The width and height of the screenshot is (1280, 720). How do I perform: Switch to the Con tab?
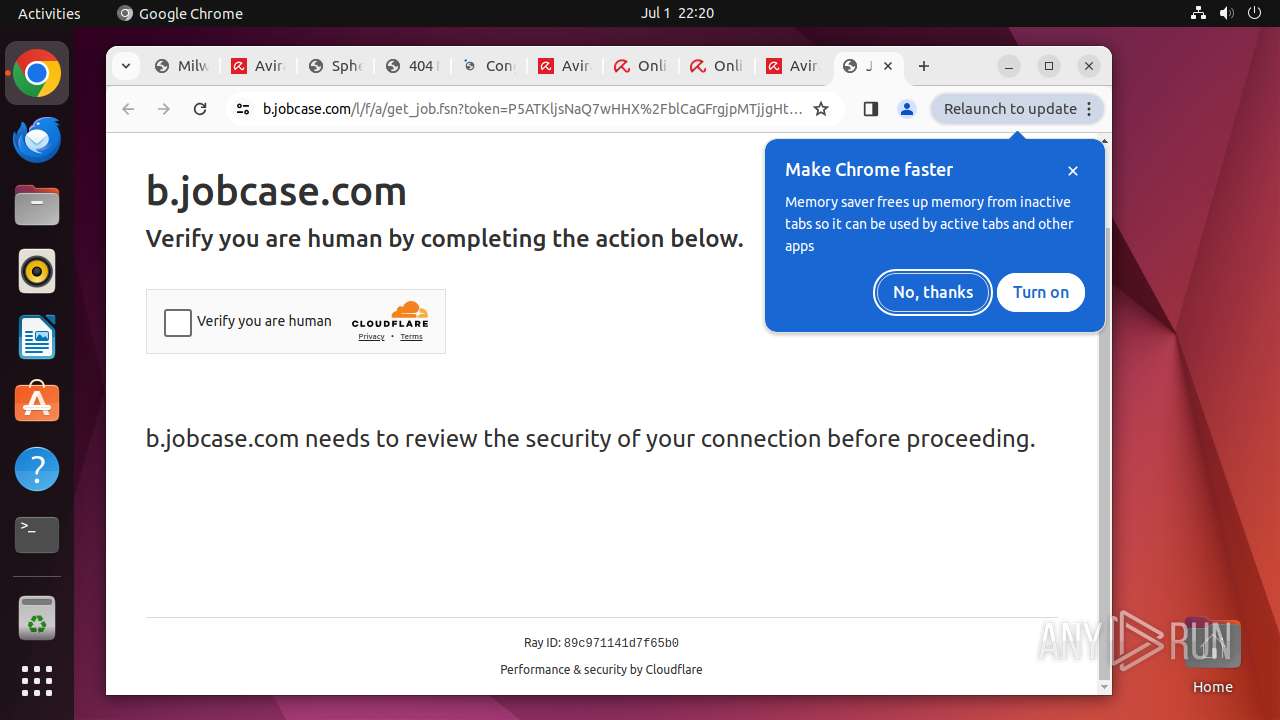(488, 66)
